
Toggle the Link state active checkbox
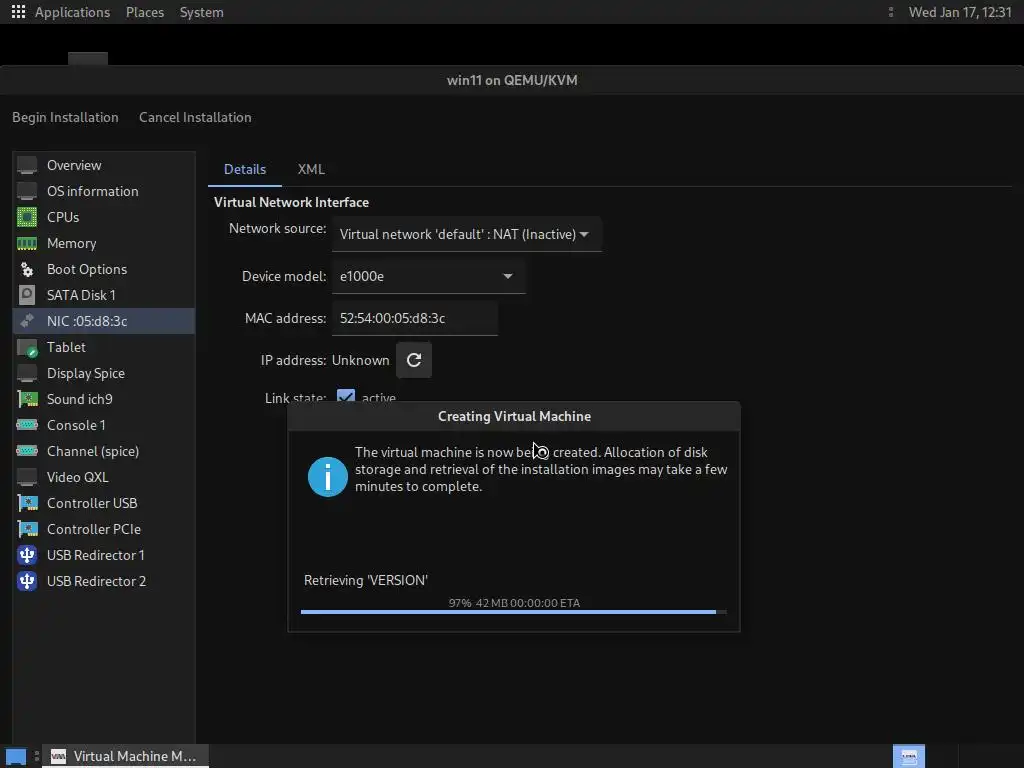point(346,396)
